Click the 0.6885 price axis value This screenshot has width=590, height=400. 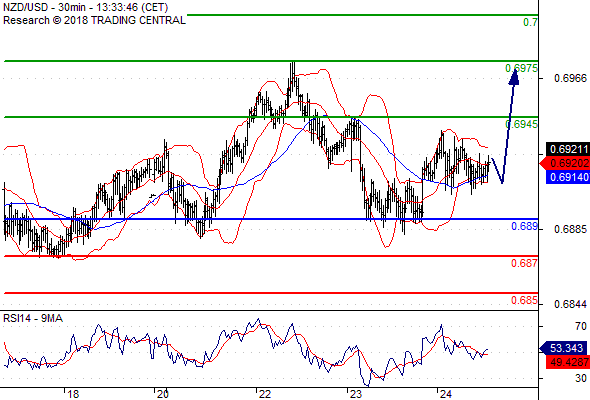tap(570, 229)
